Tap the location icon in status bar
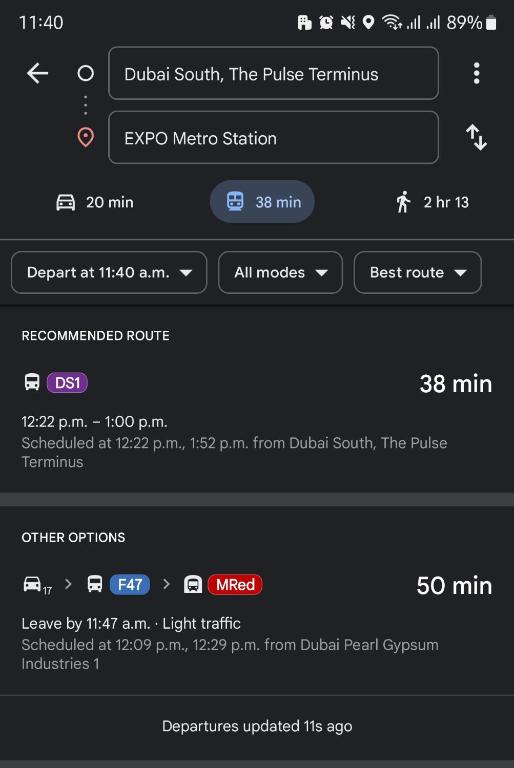This screenshot has height=768, width=514. click(x=368, y=22)
